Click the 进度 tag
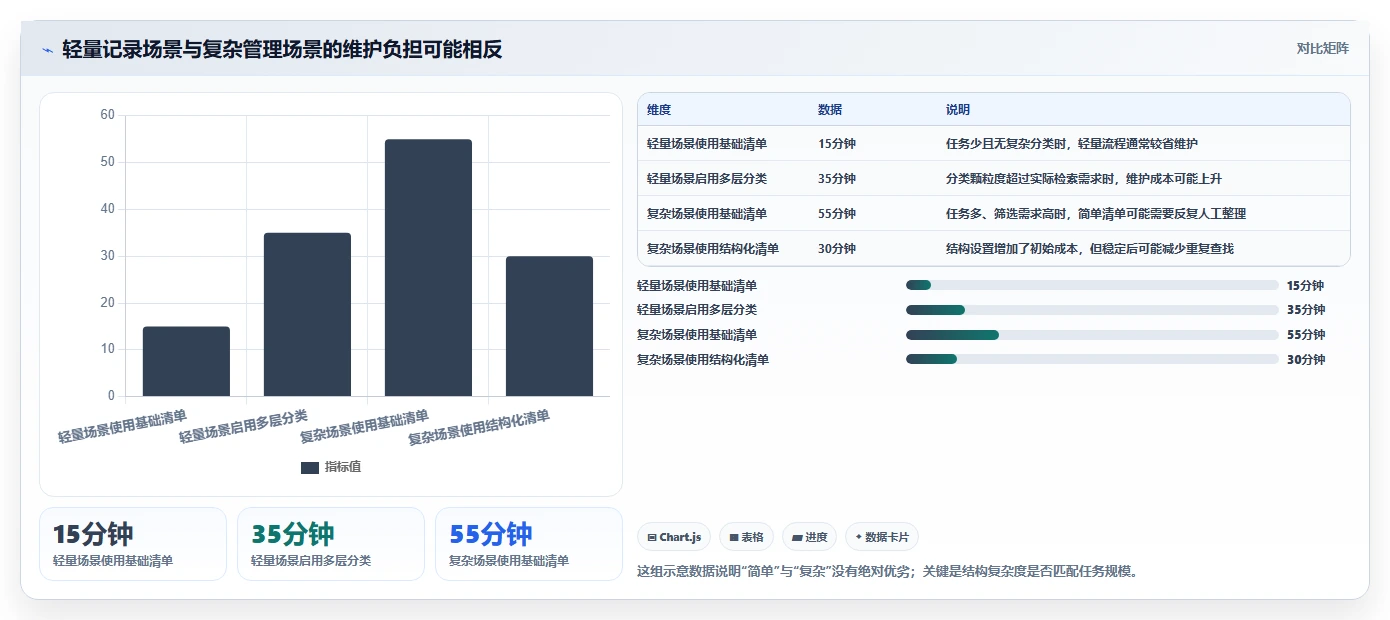The image size is (1390, 620). pos(809,537)
